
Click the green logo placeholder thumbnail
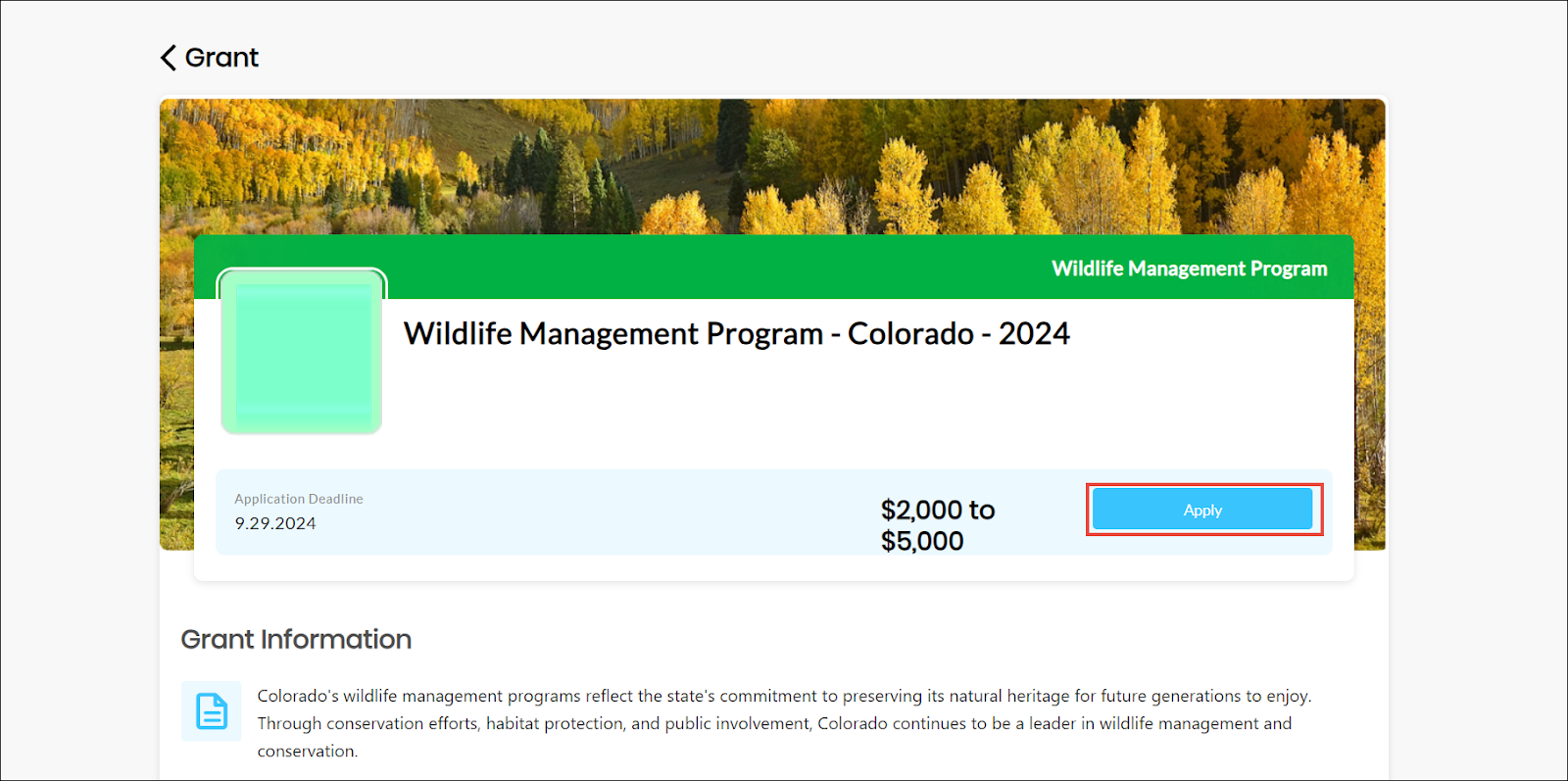click(302, 352)
